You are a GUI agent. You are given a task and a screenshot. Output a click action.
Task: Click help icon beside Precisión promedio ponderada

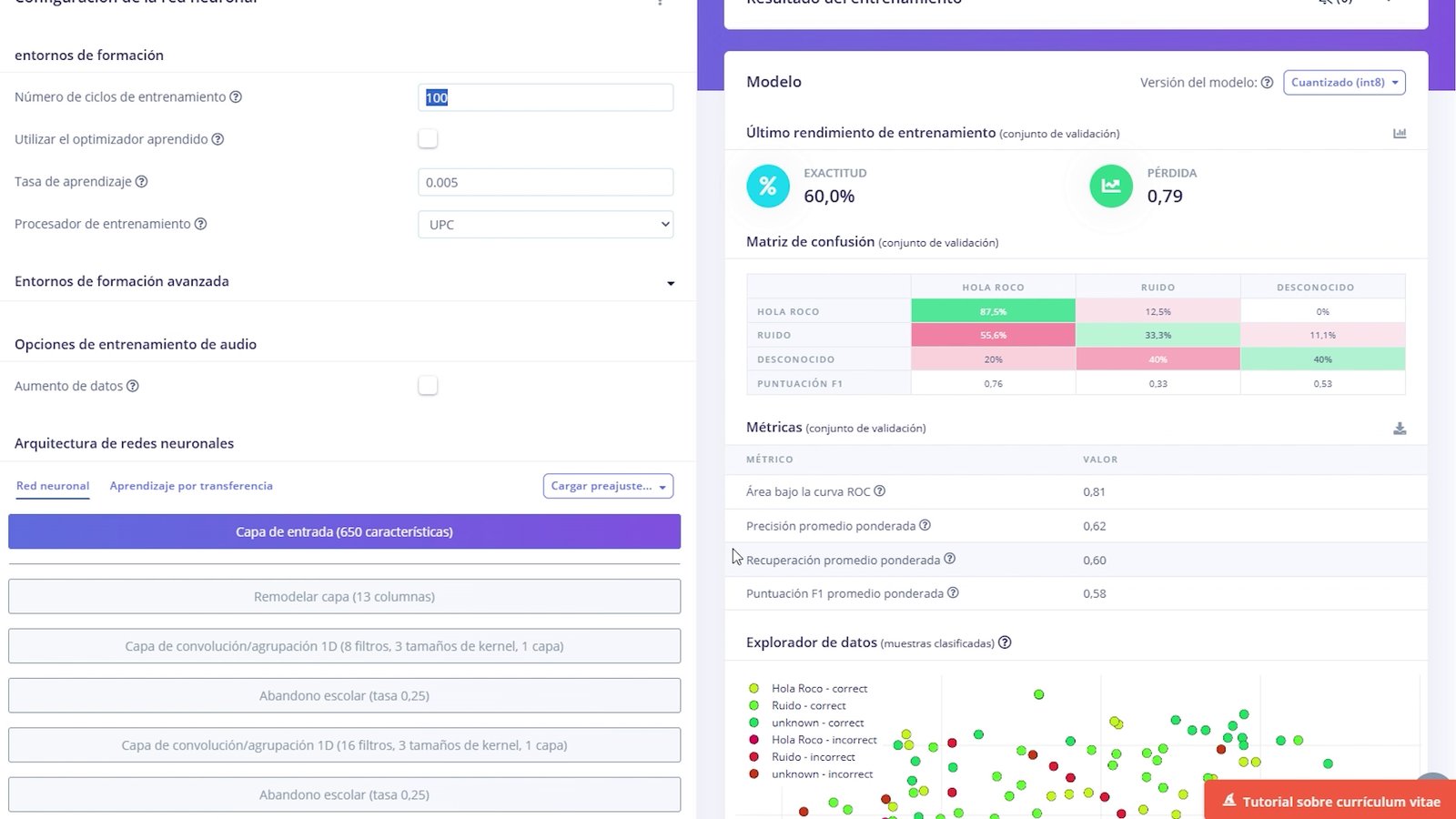(925, 525)
